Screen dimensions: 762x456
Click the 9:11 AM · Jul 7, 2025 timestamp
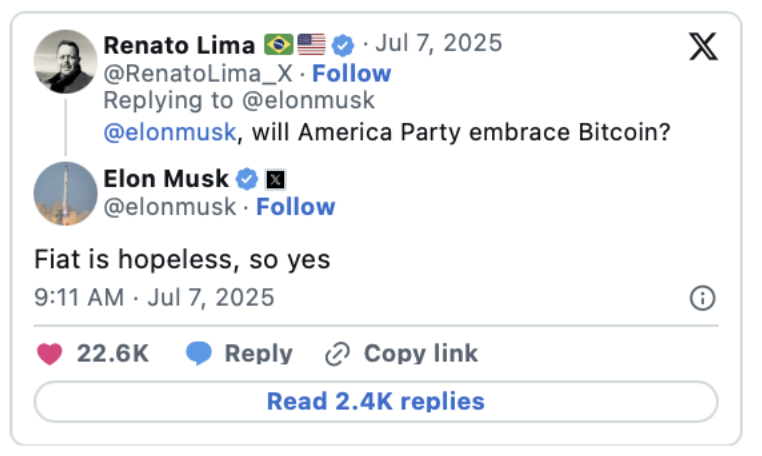coord(154,298)
